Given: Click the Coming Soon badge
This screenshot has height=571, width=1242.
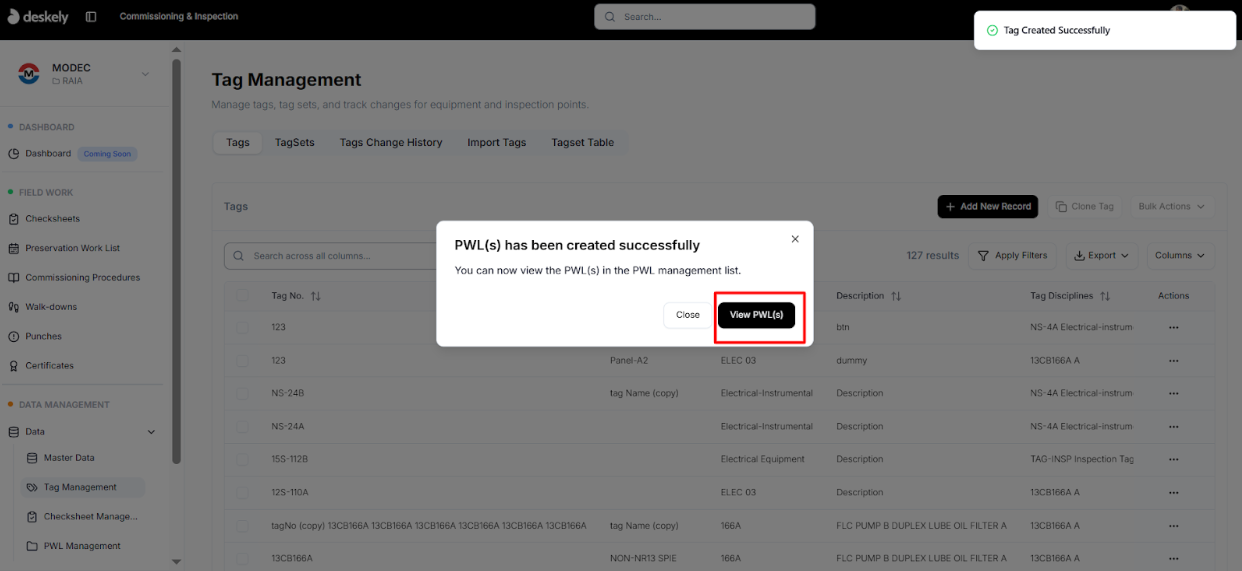Looking at the screenshot, I should (x=108, y=154).
